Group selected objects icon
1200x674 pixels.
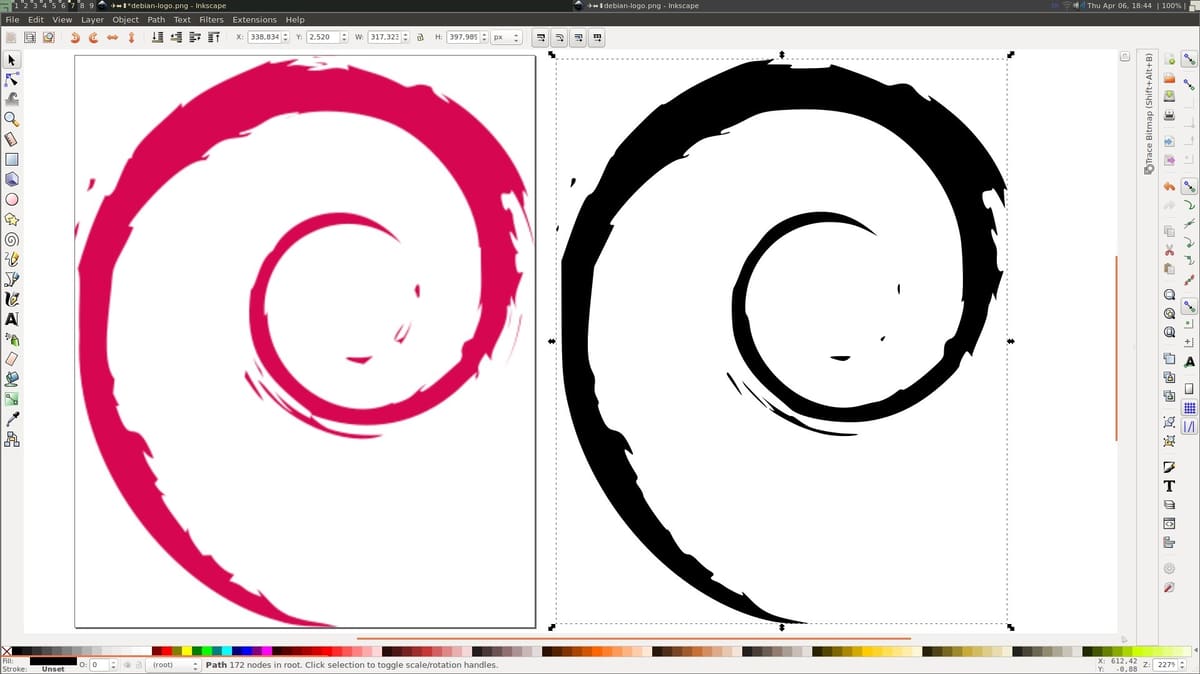1169,420
